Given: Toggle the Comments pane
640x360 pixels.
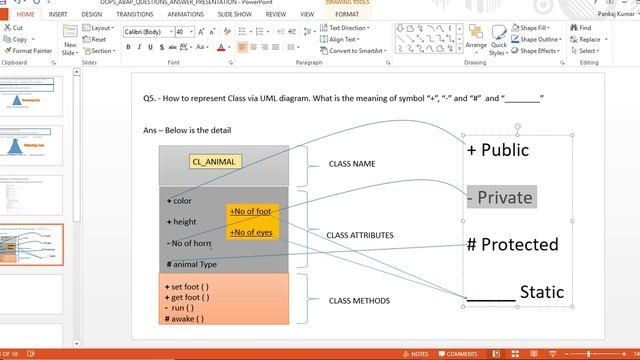Looking at the screenshot, I should (458, 354).
